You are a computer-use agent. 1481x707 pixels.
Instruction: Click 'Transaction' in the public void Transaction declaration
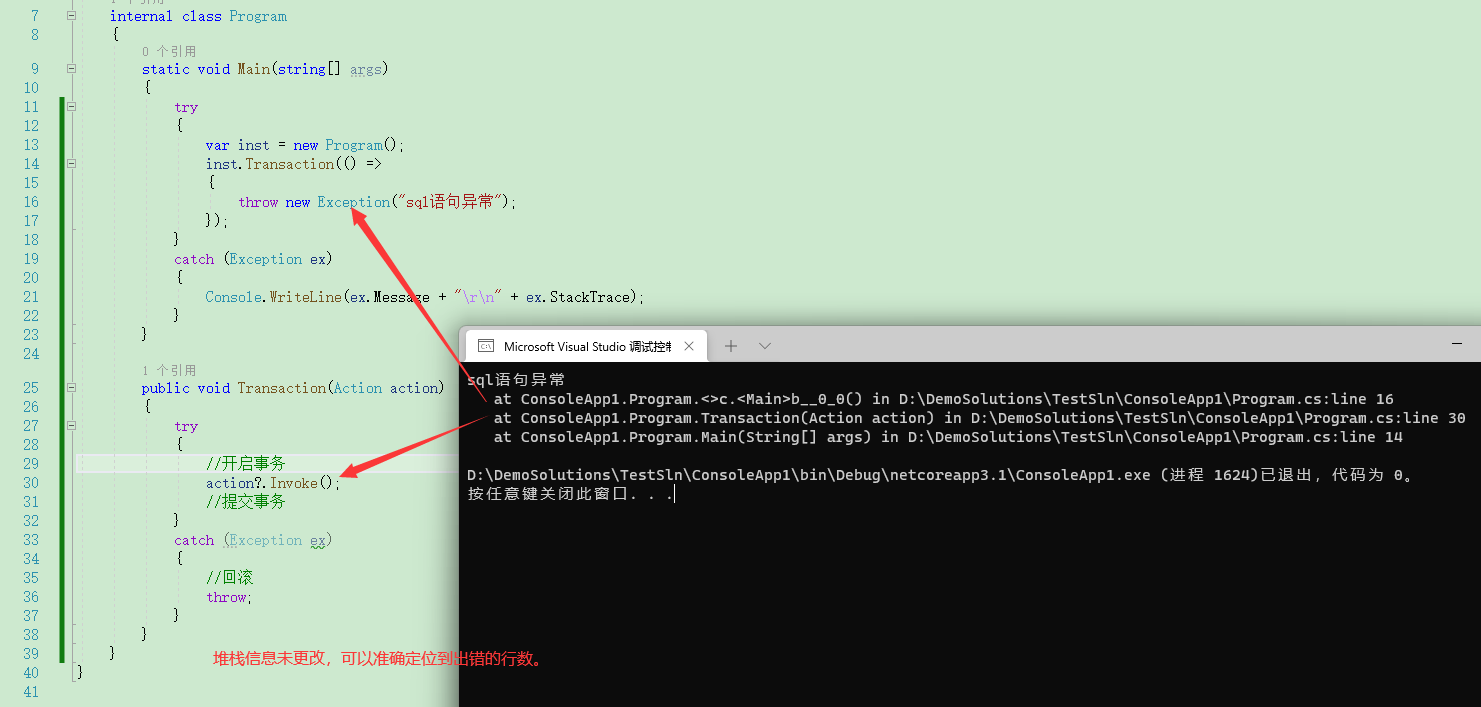tap(282, 388)
